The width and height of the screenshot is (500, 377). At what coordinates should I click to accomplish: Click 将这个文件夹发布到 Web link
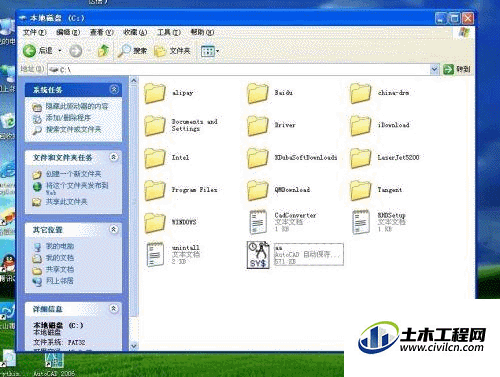77,188
